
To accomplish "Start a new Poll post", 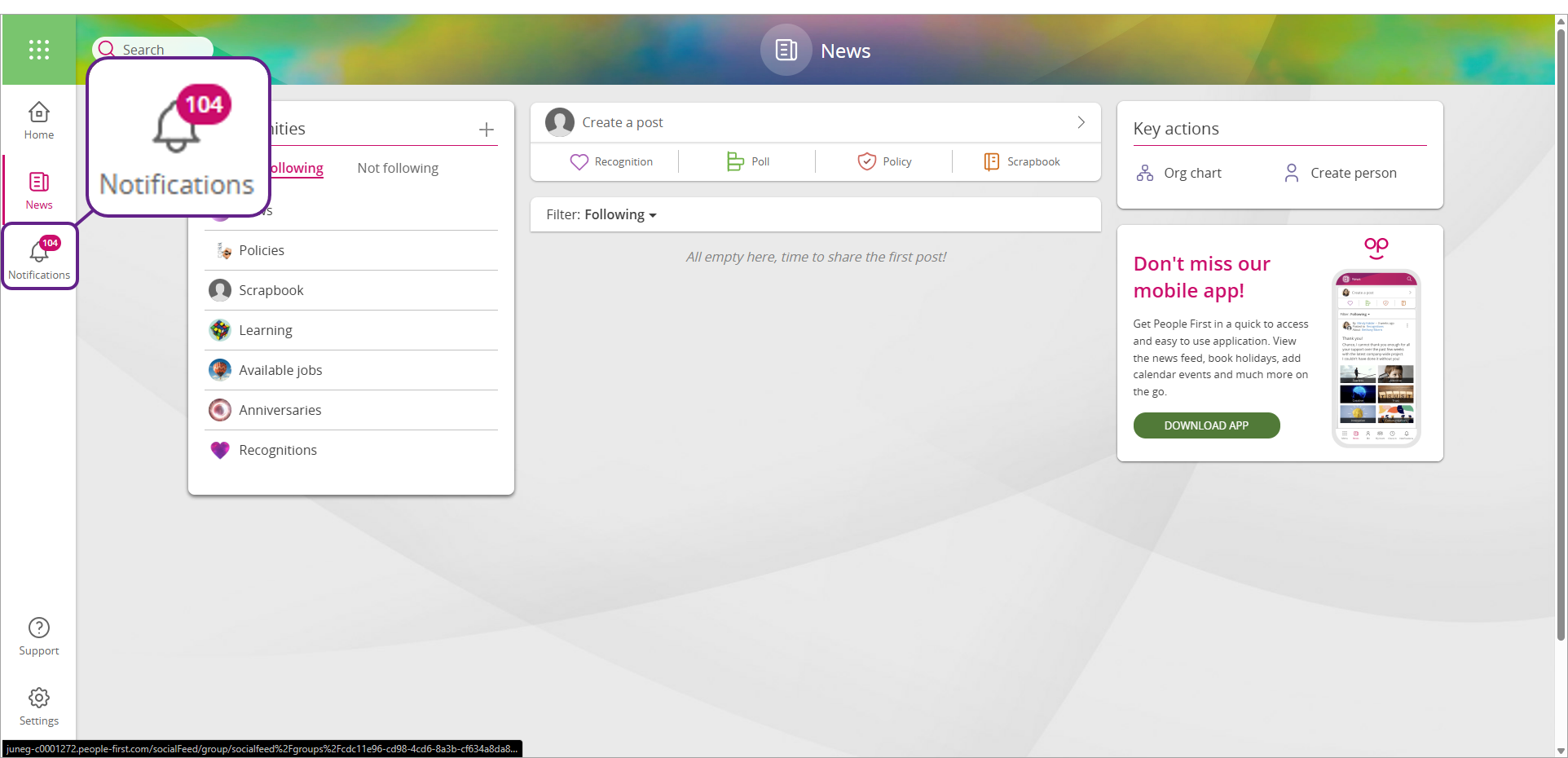I will (x=748, y=162).
